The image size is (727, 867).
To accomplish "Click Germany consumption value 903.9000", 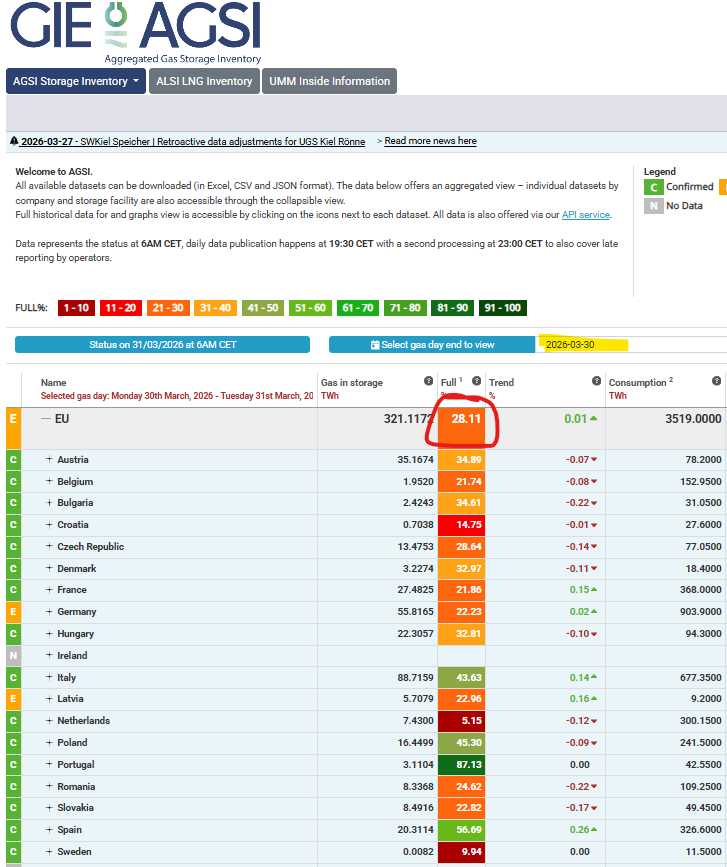I will point(700,612).
